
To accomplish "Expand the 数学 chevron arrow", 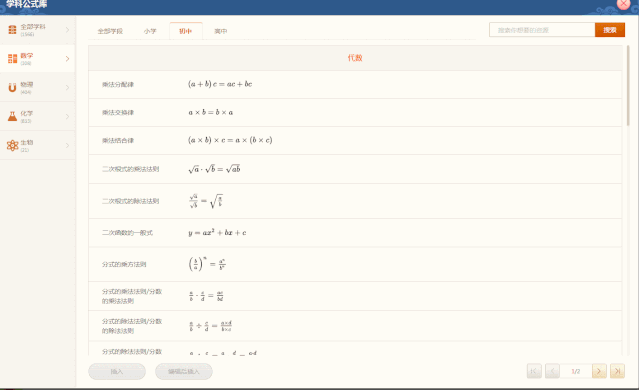I will (67, 59).
